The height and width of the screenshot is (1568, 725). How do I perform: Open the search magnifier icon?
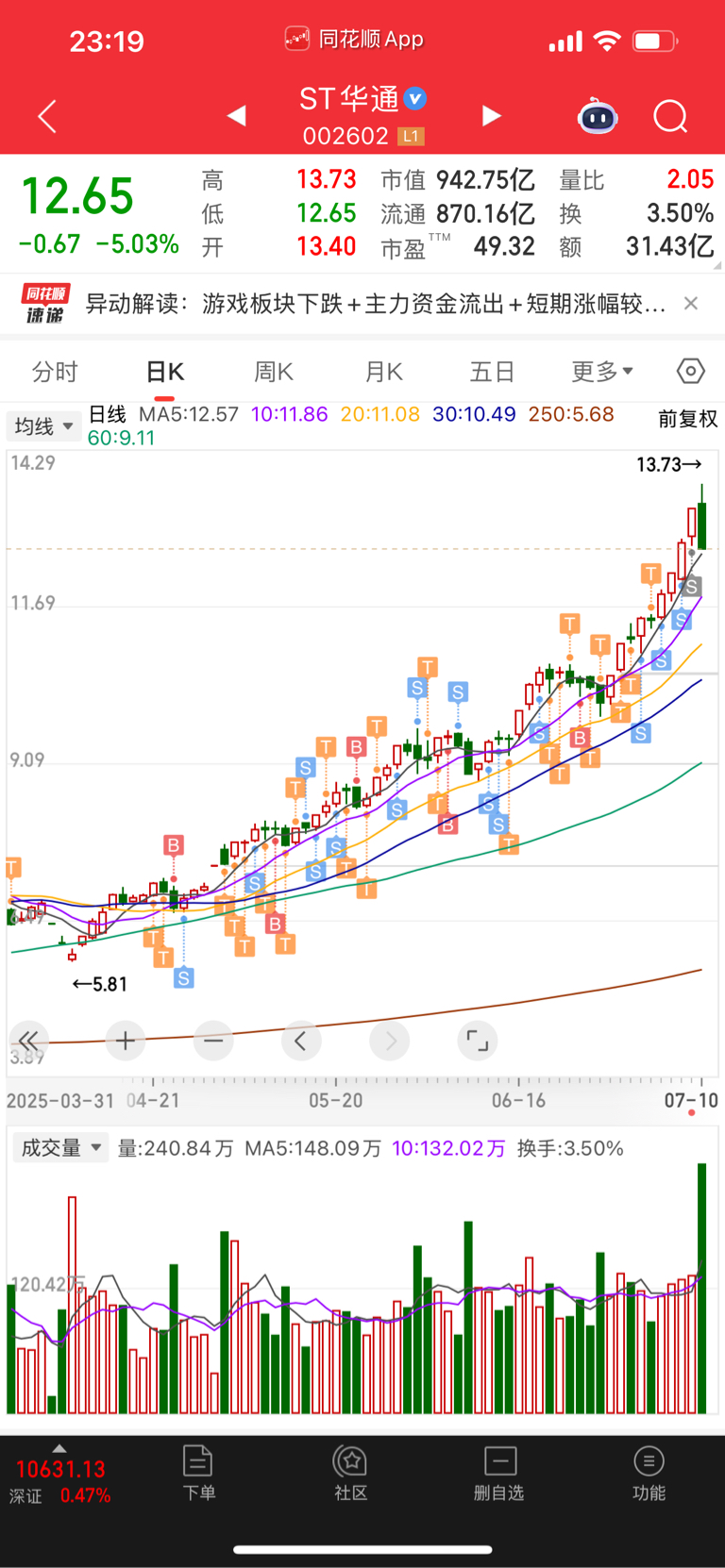tap(670, 116)
